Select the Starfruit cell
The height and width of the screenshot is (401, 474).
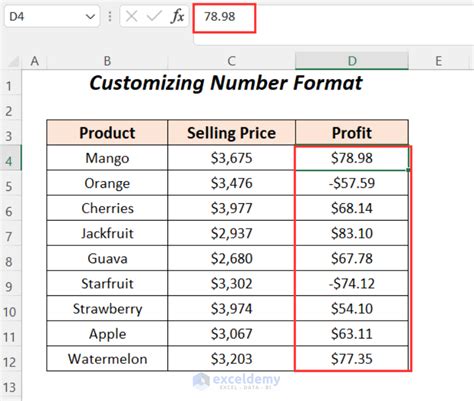[x=107, y=283]
